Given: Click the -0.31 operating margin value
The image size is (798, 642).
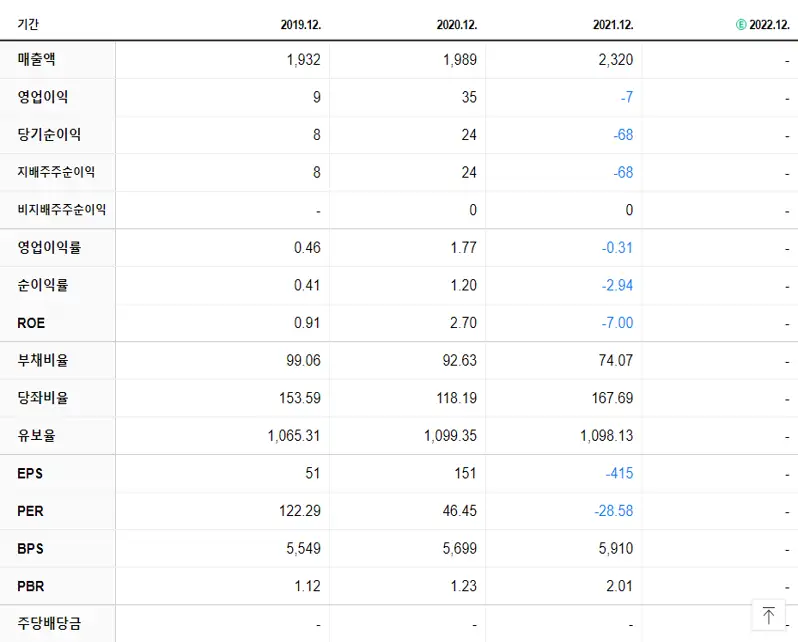Looking at the screenshot, I should point(617,248).
